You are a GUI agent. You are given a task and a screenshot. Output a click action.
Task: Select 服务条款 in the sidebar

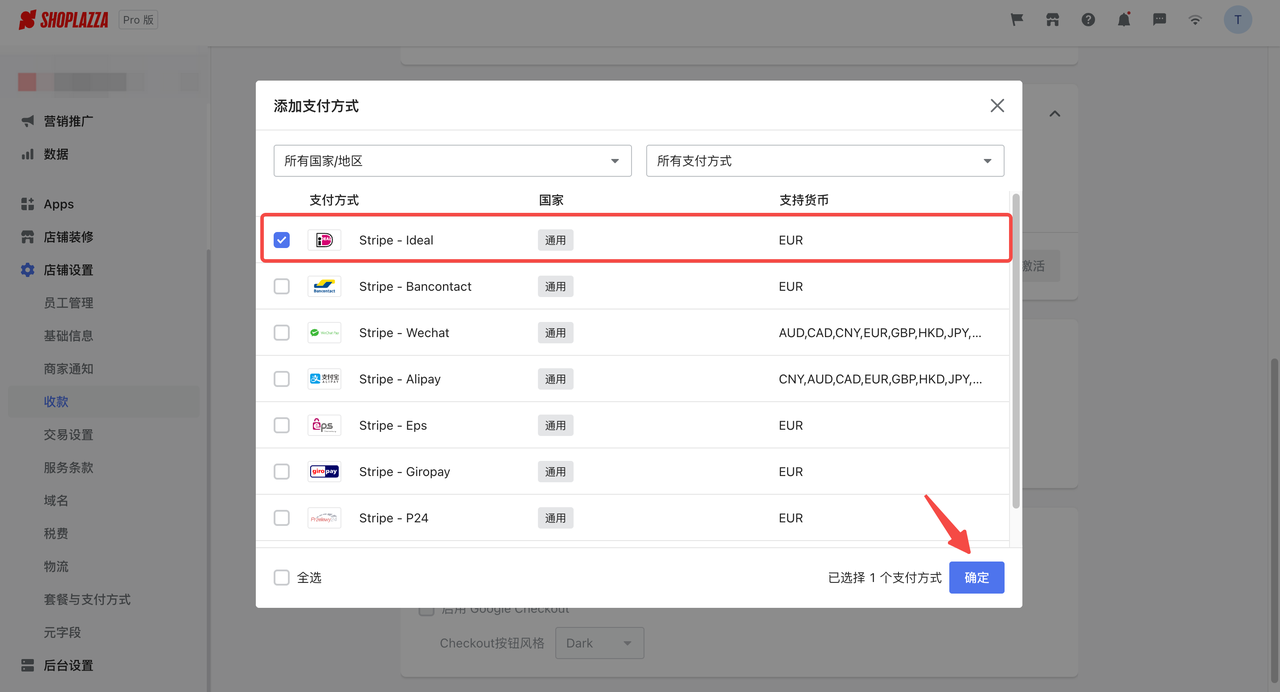click(68, 468)
